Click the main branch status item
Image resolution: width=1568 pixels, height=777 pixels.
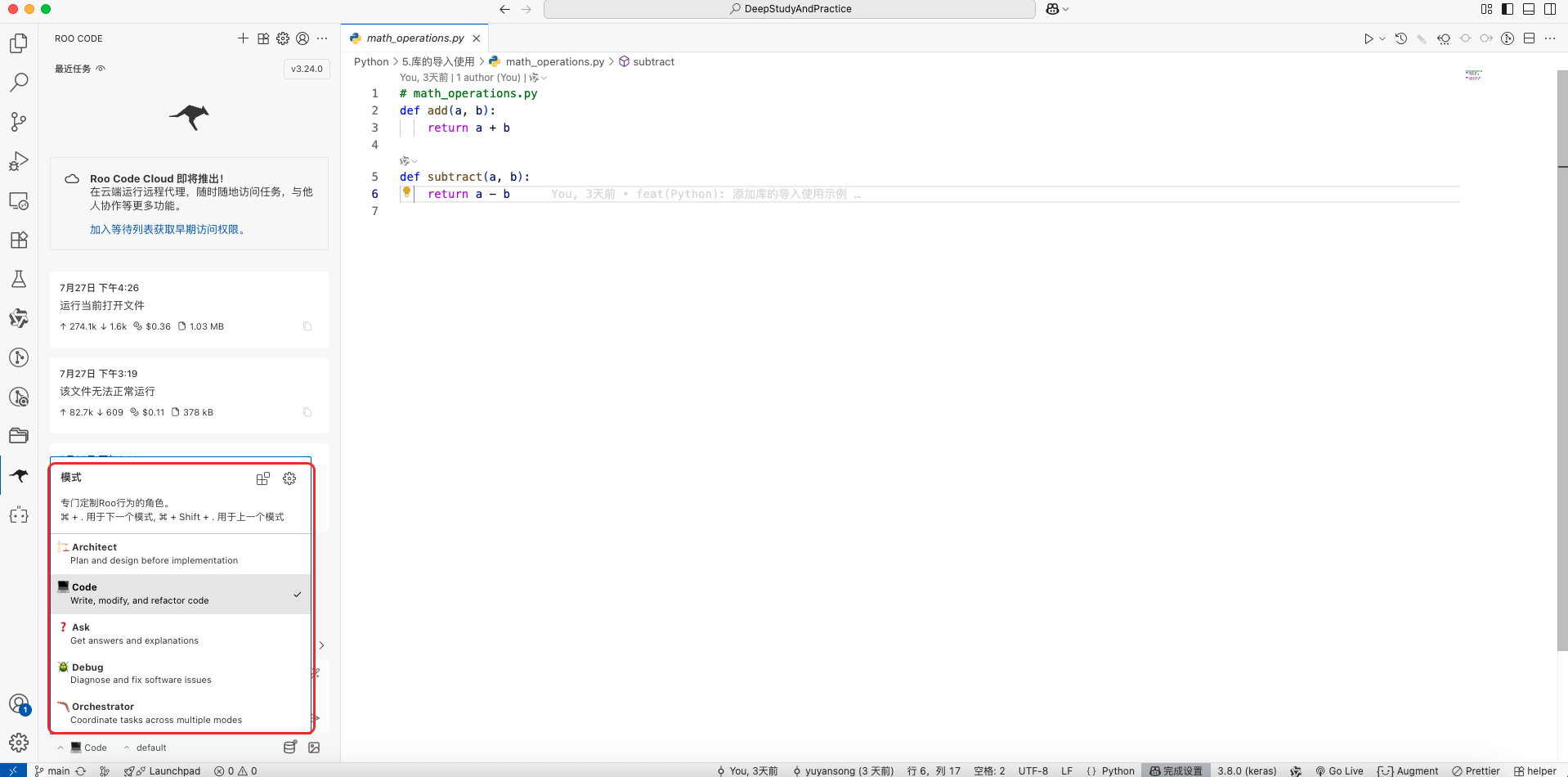click(52, 770)
